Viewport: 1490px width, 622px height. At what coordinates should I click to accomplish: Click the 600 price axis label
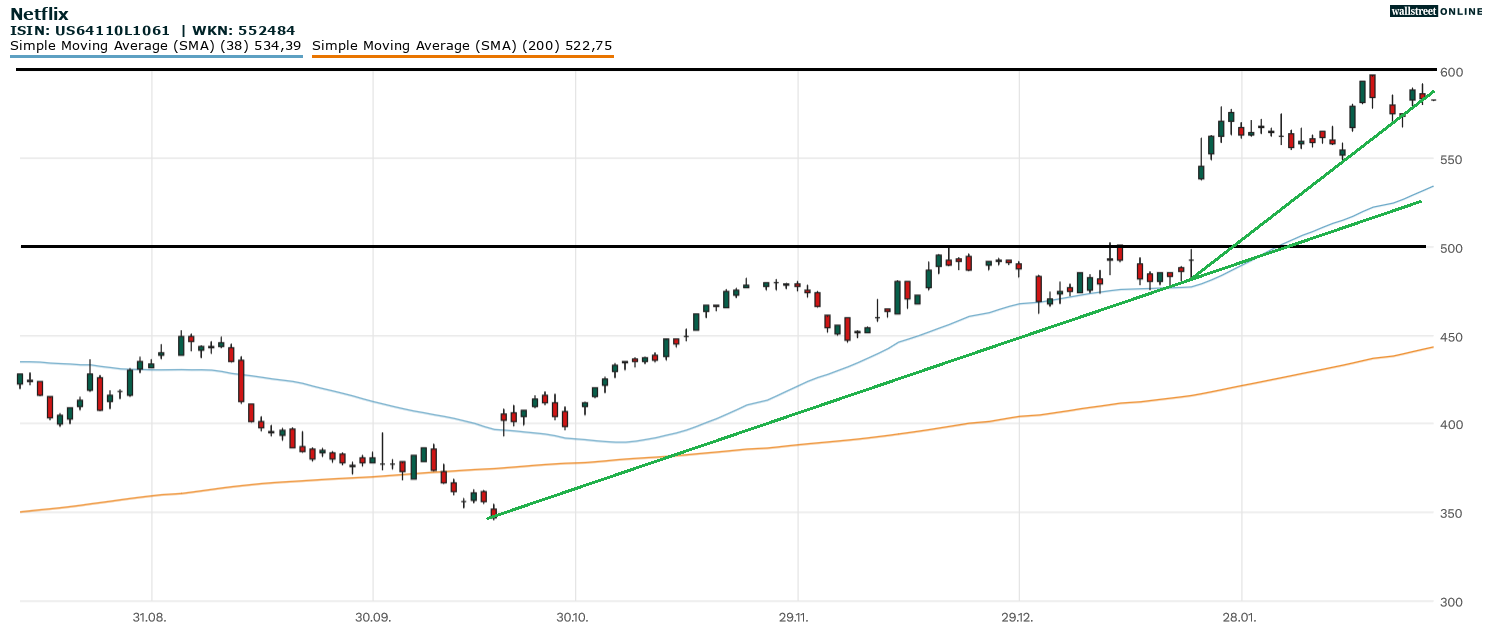click(x=1451, y=72)
